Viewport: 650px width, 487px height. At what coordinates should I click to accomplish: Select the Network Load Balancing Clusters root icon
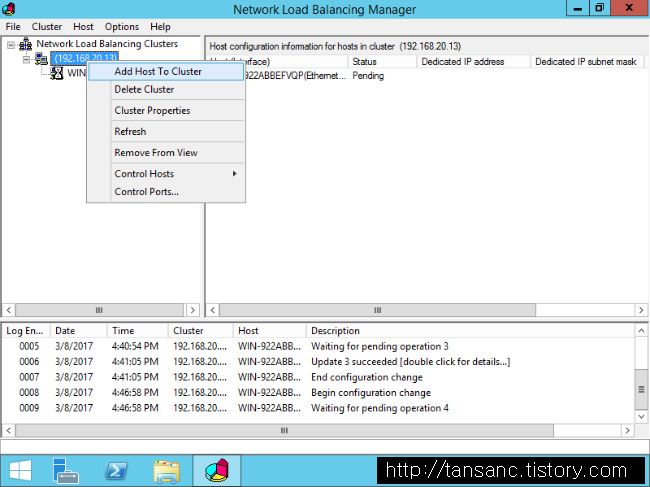pyautogui.click(x=26, y=44)
